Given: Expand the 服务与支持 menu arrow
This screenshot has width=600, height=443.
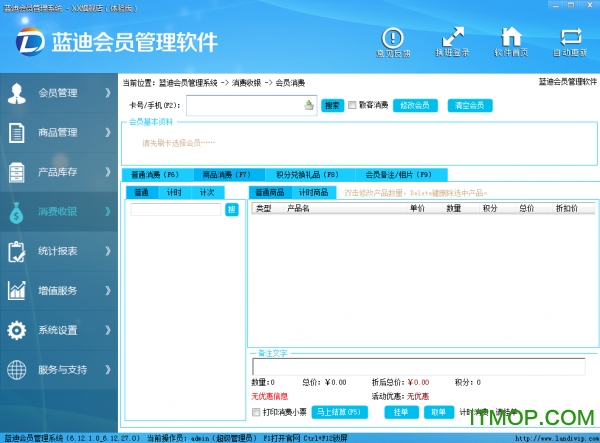Looking at the screenshot, I should tap(108, 370).
